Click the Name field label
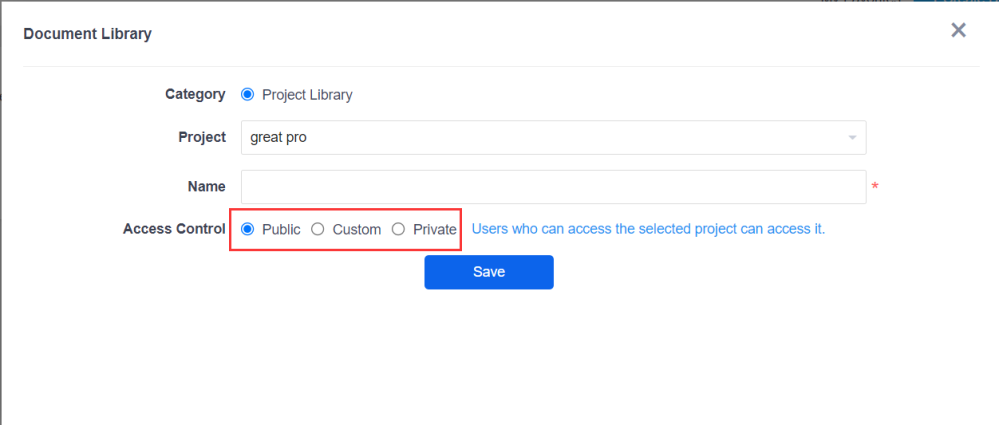Image resolution: width=999 pixels, height=425 pixels. [x=206, y=186]
